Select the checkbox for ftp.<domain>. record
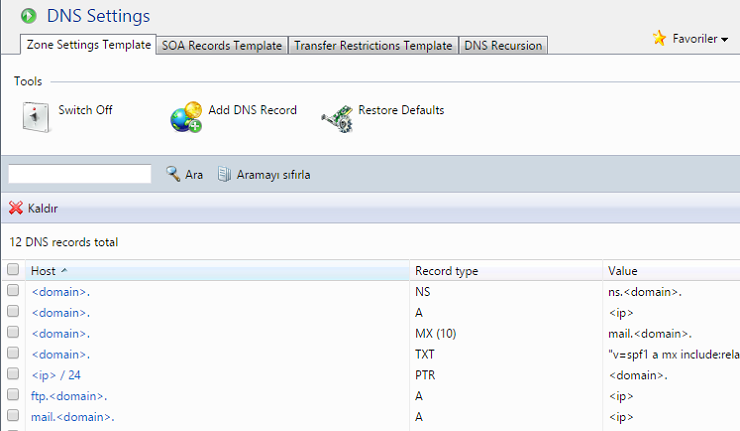 (x=13, y=395)
